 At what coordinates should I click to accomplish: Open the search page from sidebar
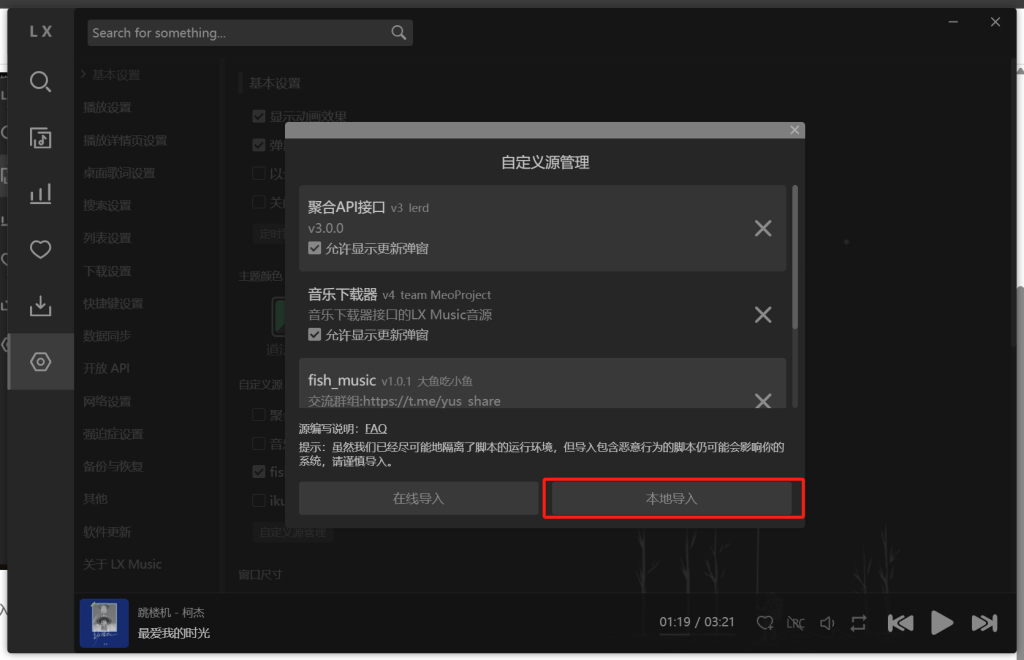pos(40,82)
